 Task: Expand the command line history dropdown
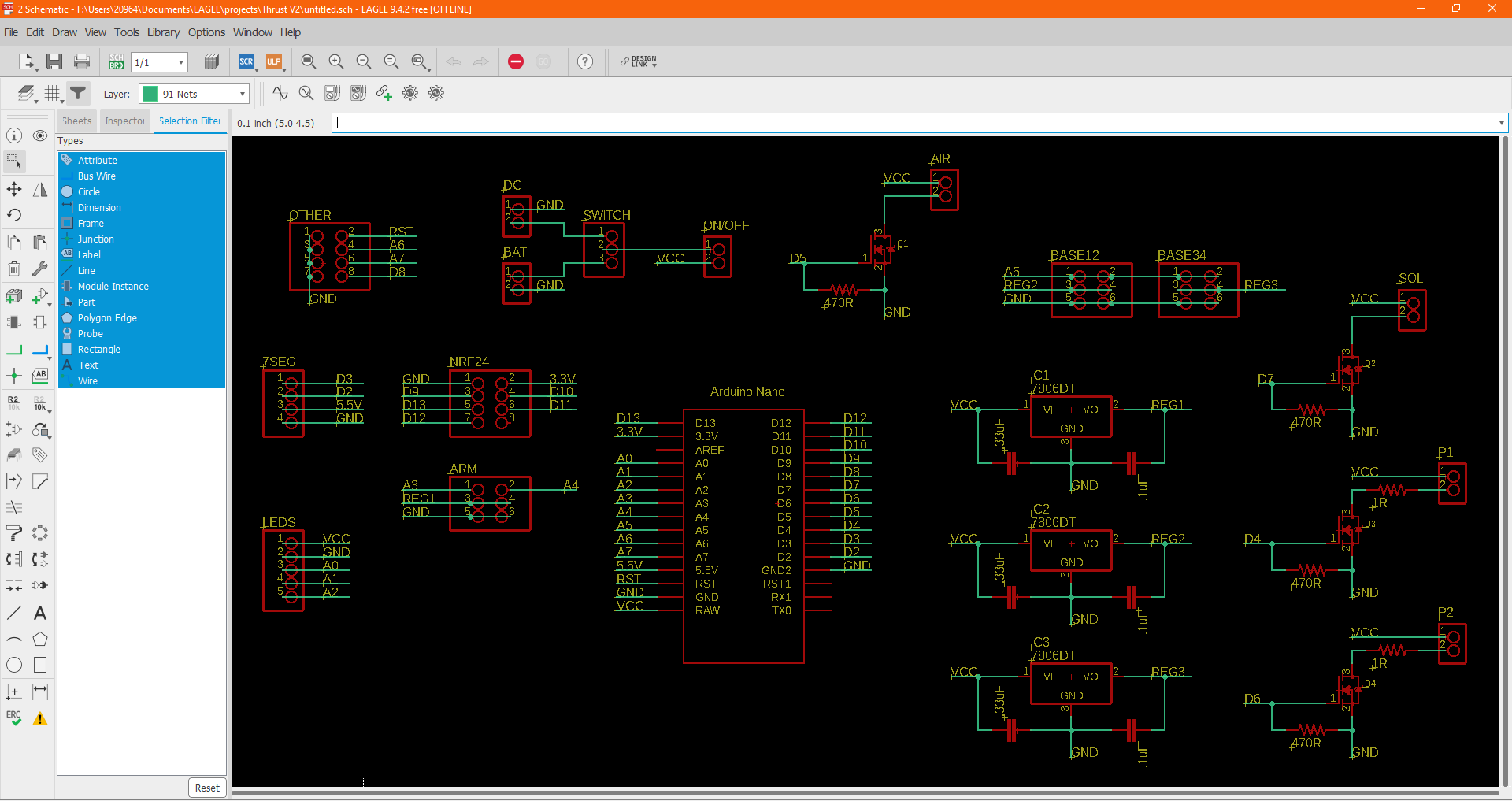1501,123
